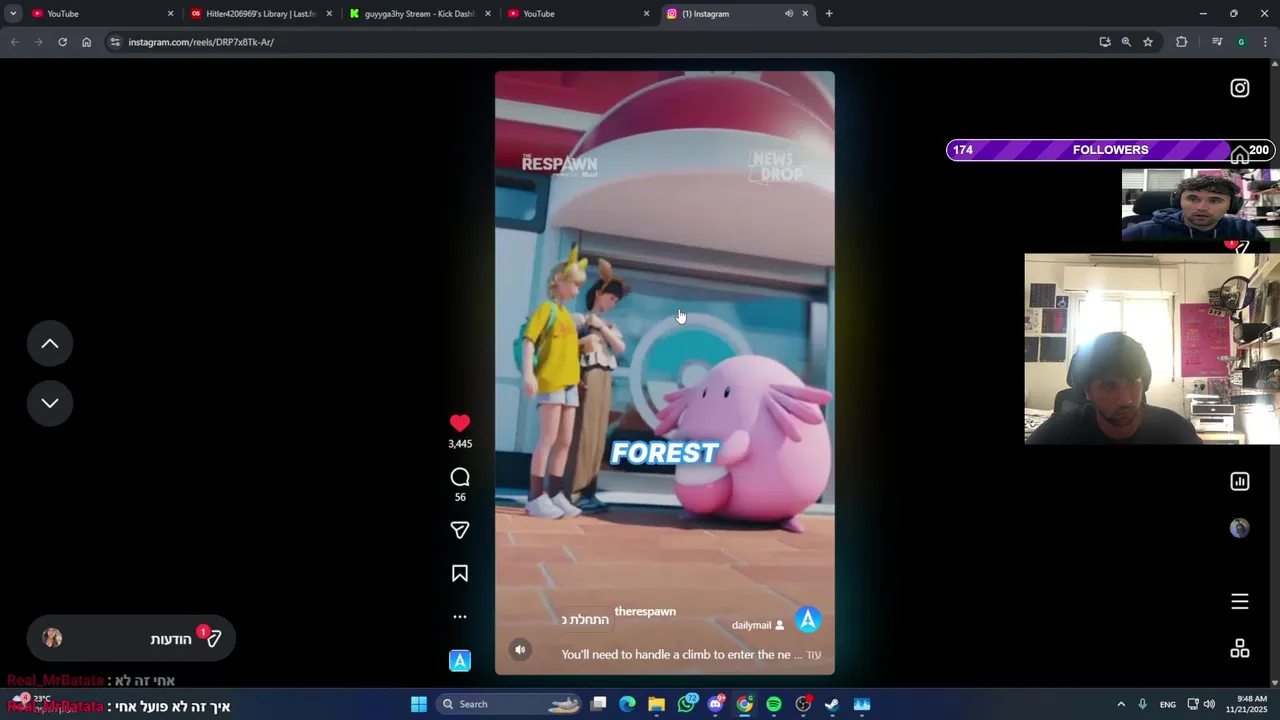Open File Explorer from the taskbar
Image resolution: width=1280 pixels, height=720 pixels.
pos(656,704)
